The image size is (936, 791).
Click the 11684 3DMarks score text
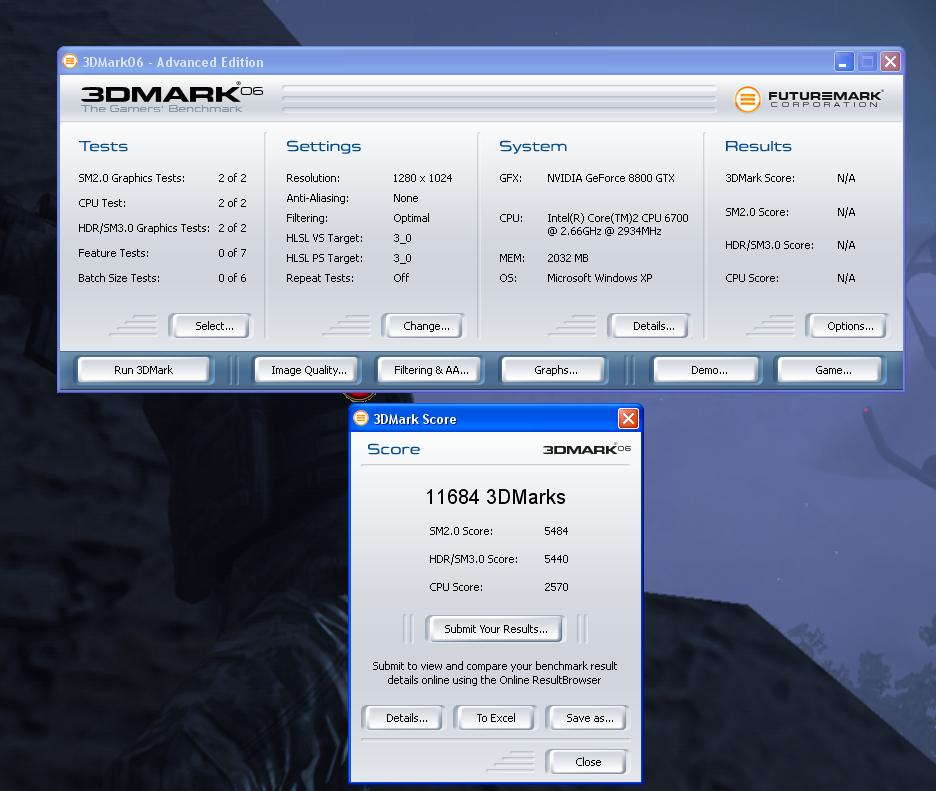(495, 497)
